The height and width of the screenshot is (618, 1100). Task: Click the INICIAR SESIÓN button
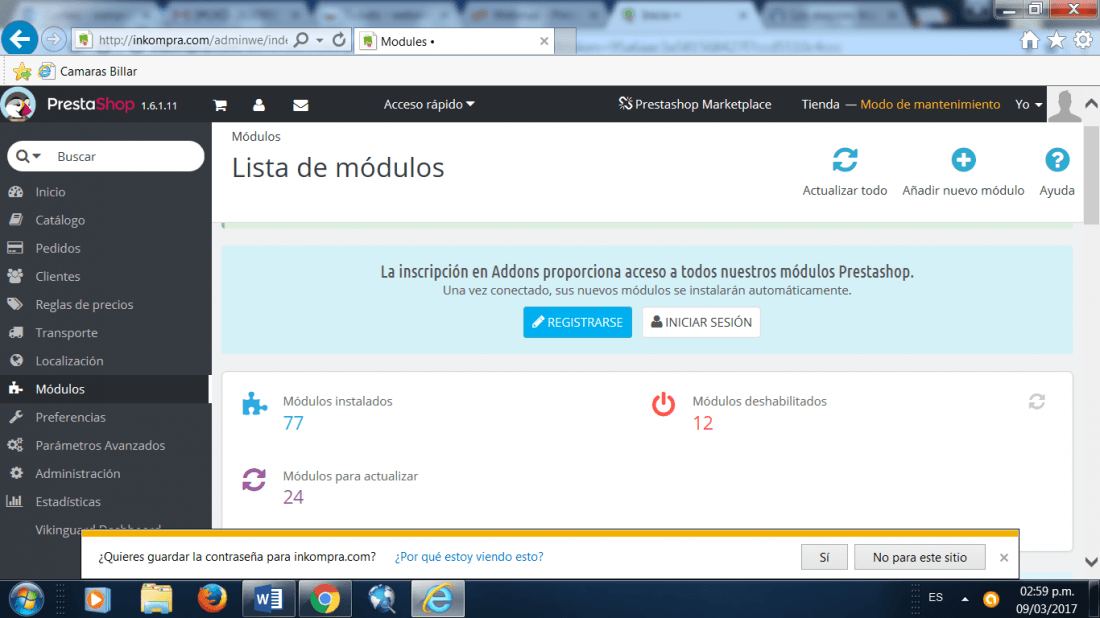[701, 322]
